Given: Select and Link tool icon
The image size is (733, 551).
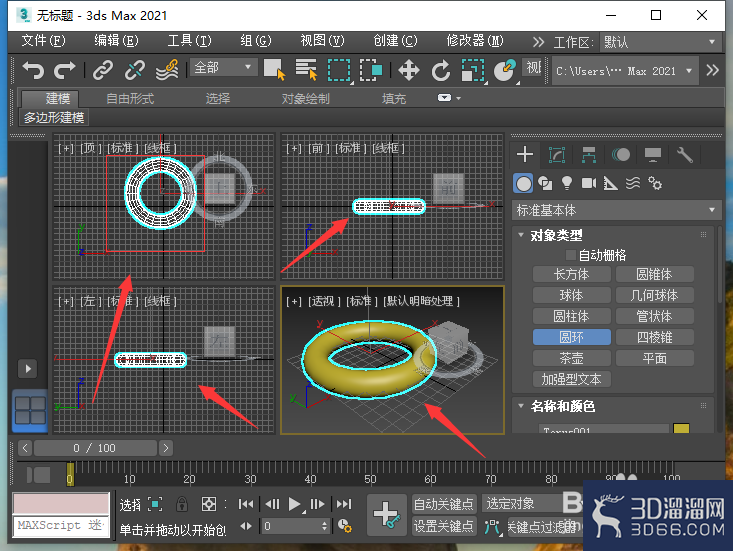Looking at the screenshot, I should [103, 71].
